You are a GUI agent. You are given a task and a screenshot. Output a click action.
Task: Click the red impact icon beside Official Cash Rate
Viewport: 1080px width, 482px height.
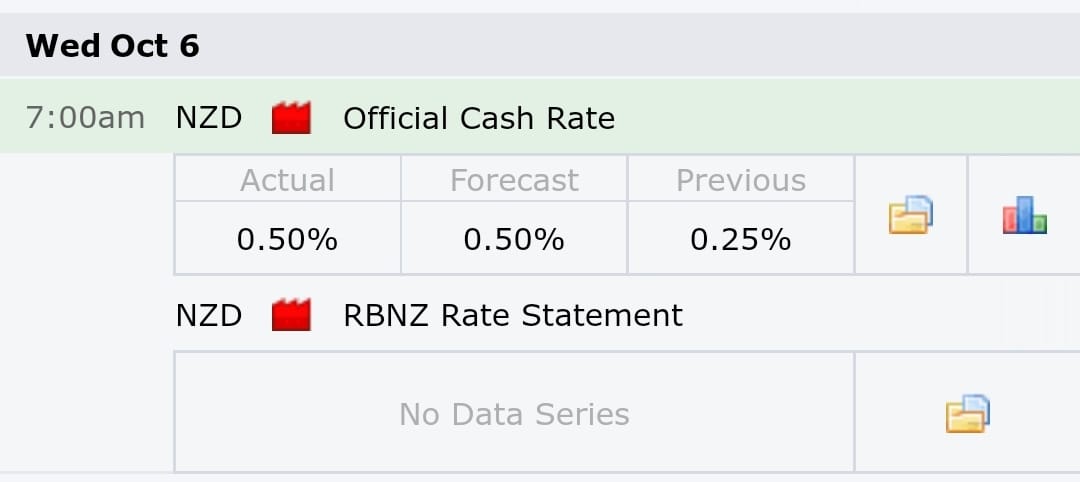coord(291,118)
